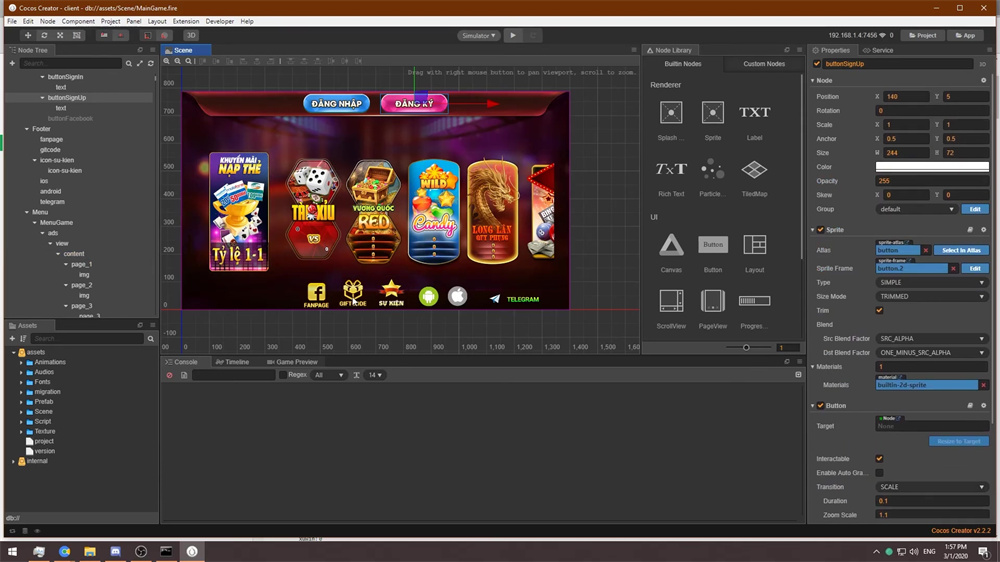Expand the Prefab folder in Assets
Image resolution: width=1000 pixels, height=562 pixels.
21,402
